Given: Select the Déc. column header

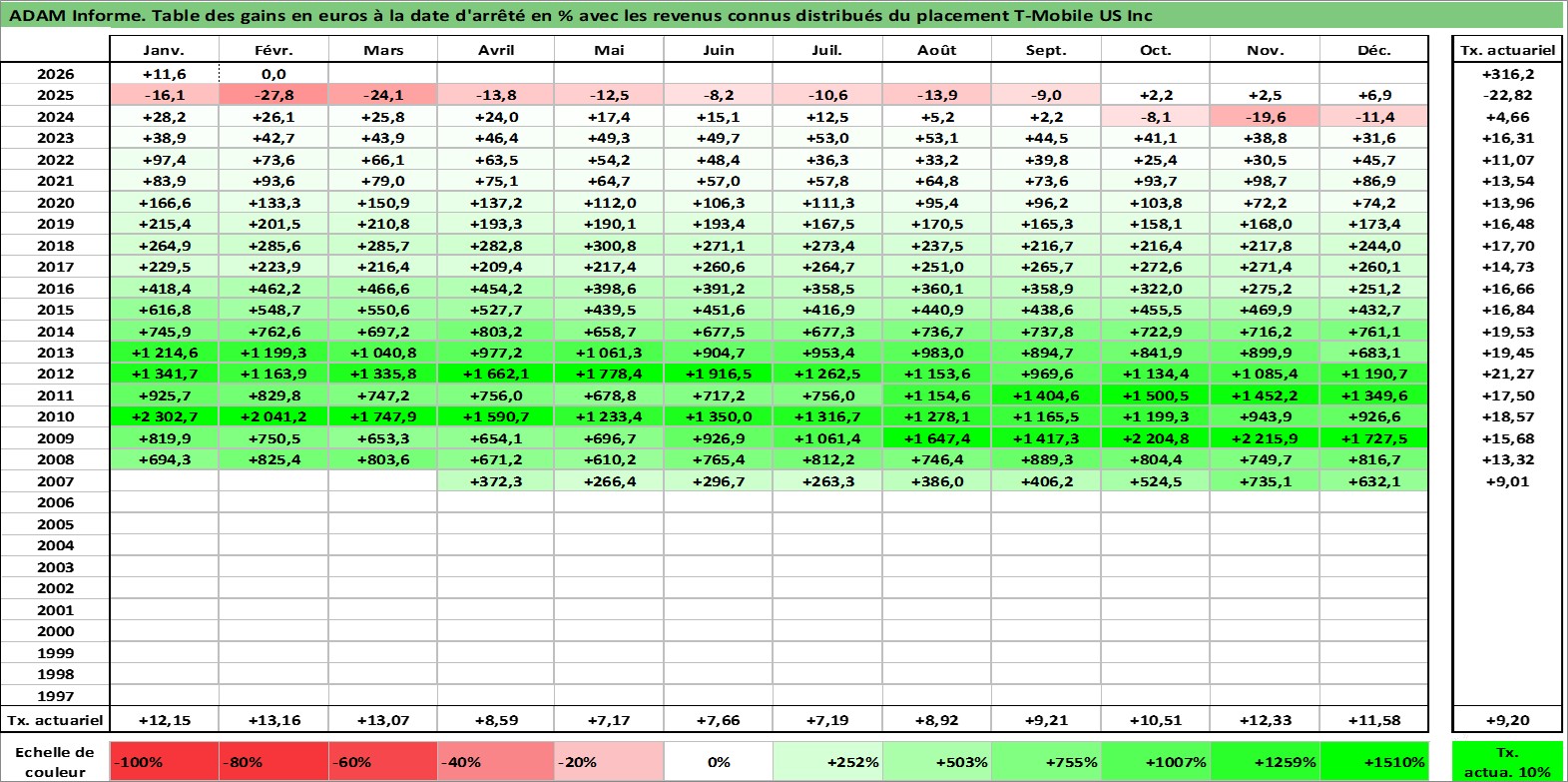Looking at the screenshot, I should tap(1374, 50).
